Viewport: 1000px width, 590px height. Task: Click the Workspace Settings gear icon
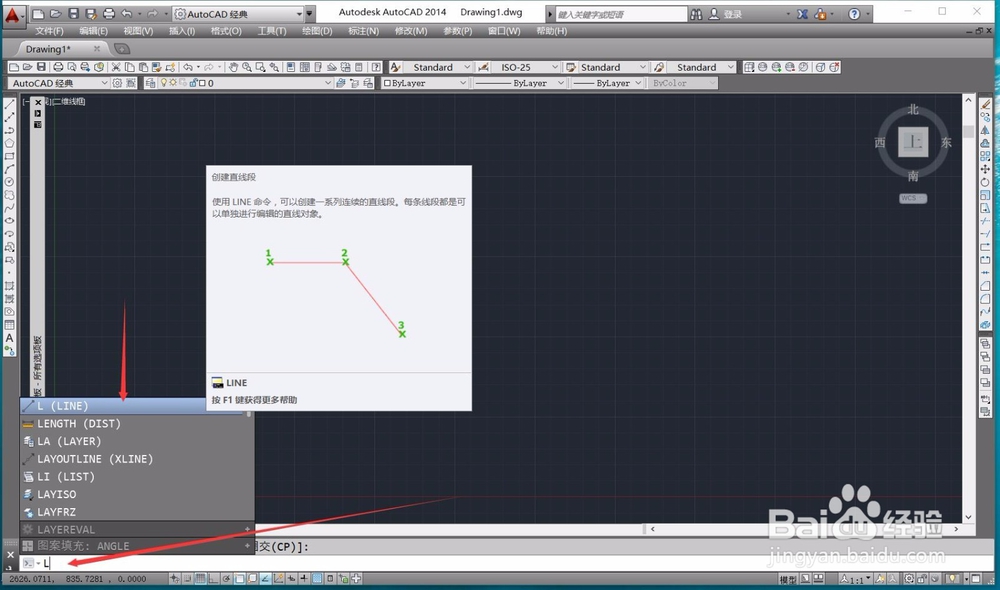click(117, 83)
